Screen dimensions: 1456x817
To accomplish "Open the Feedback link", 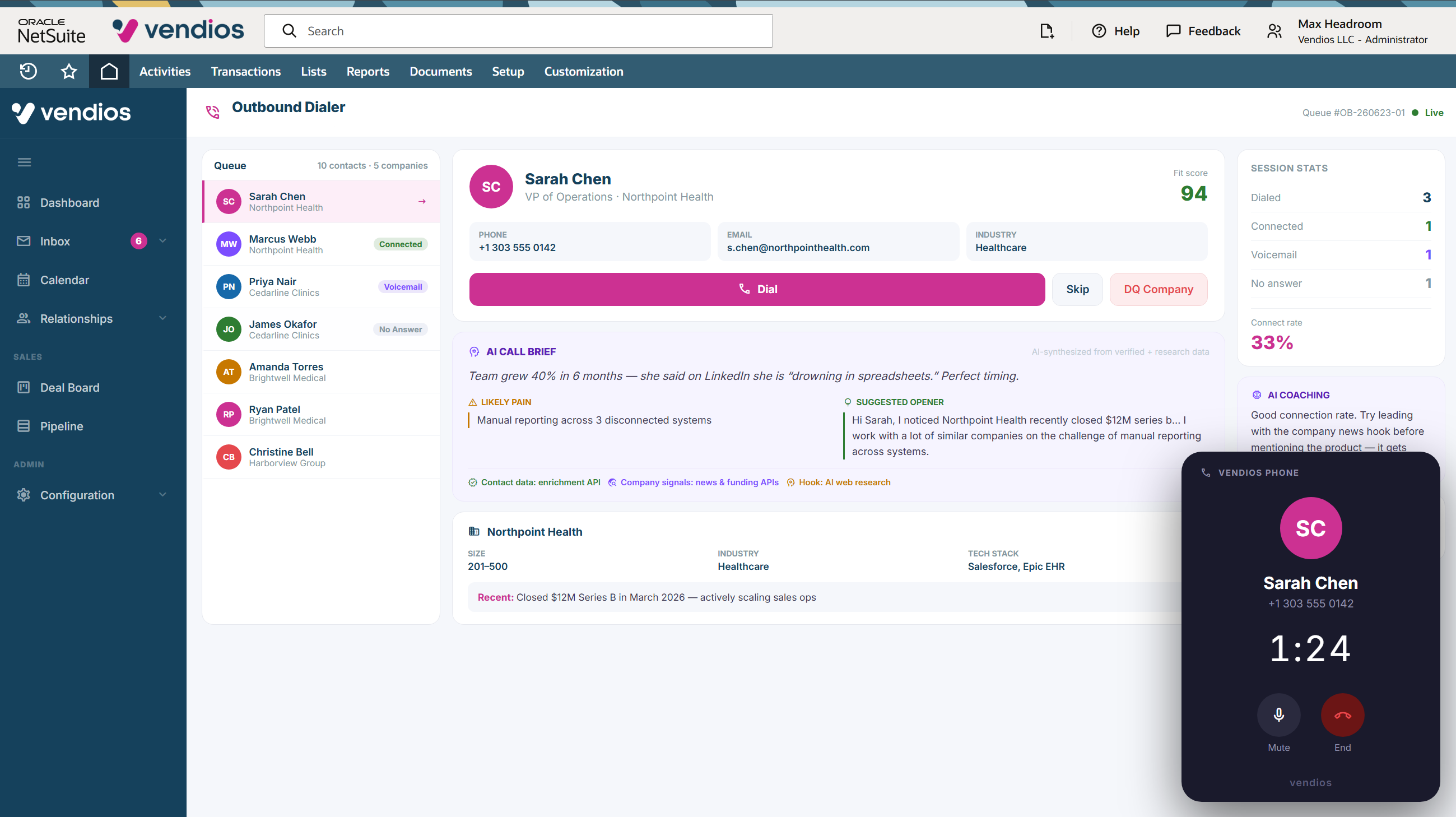I will click(1203, 31).
